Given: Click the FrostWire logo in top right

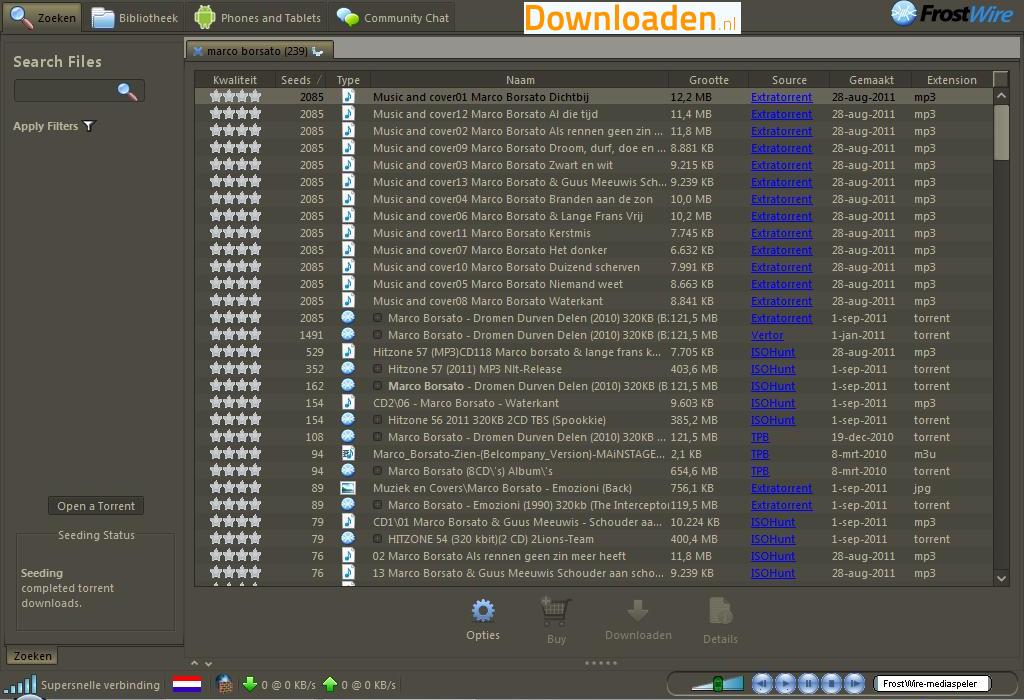Looking at the screenshot, I should pos(953,14).
